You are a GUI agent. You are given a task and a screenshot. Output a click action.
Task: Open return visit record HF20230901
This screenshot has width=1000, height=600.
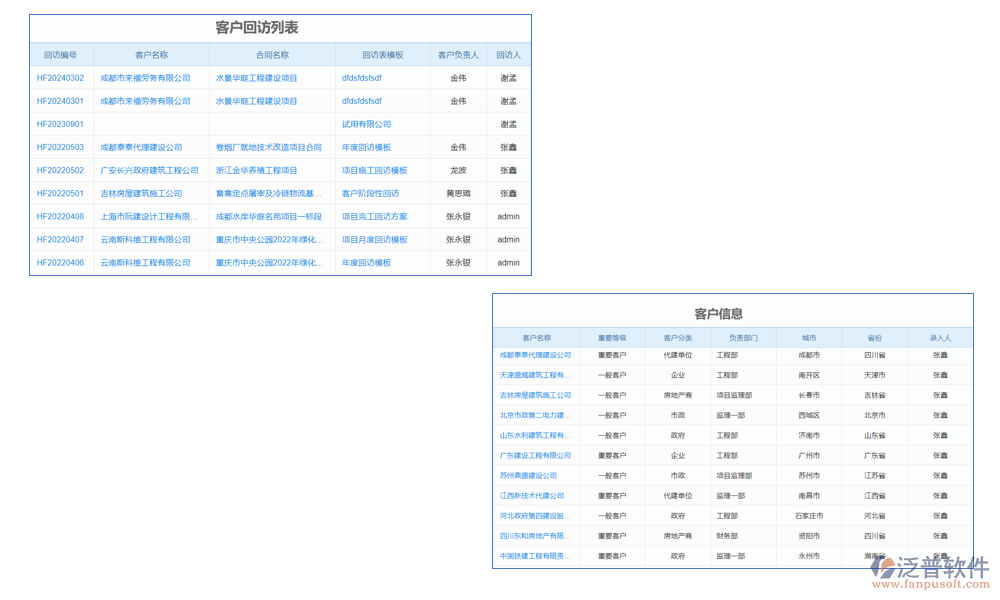point(62,123)
